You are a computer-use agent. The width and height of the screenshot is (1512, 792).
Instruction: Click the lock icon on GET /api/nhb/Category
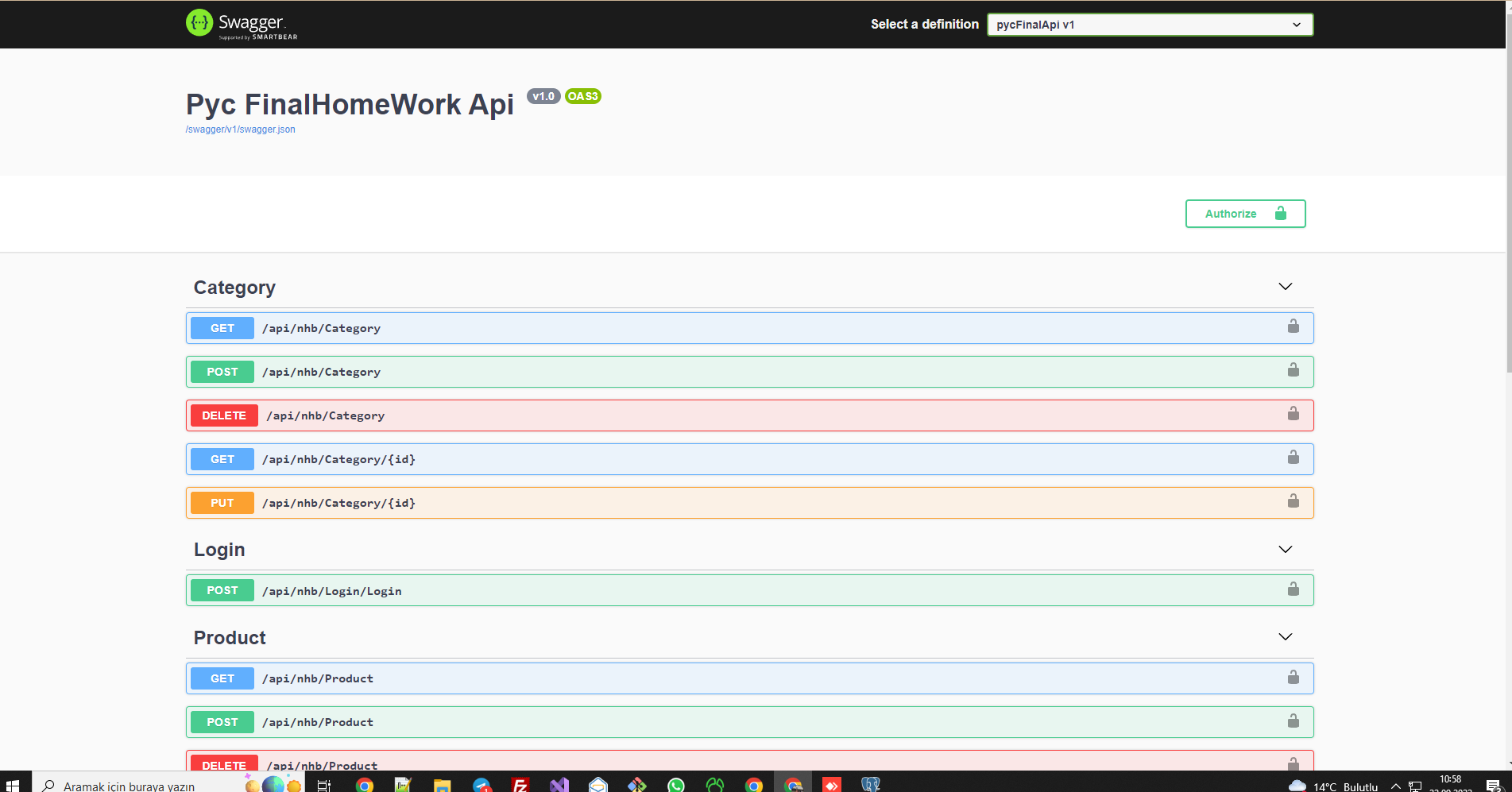tap(1293, 326)
